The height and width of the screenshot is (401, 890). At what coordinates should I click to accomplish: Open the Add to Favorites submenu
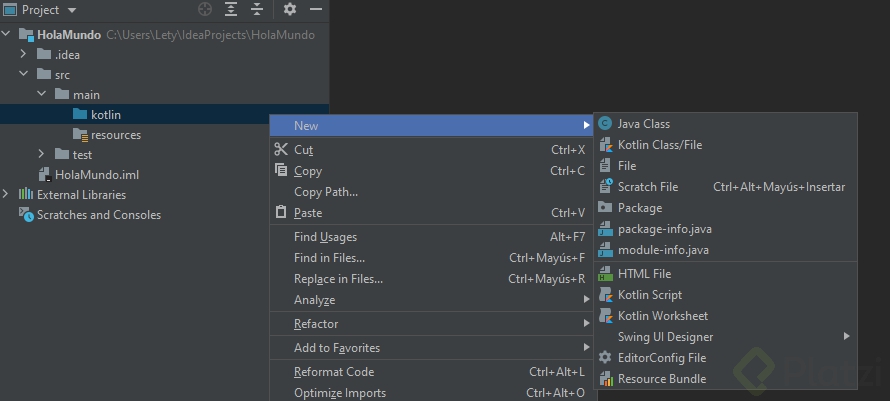[x=431, y=348]
